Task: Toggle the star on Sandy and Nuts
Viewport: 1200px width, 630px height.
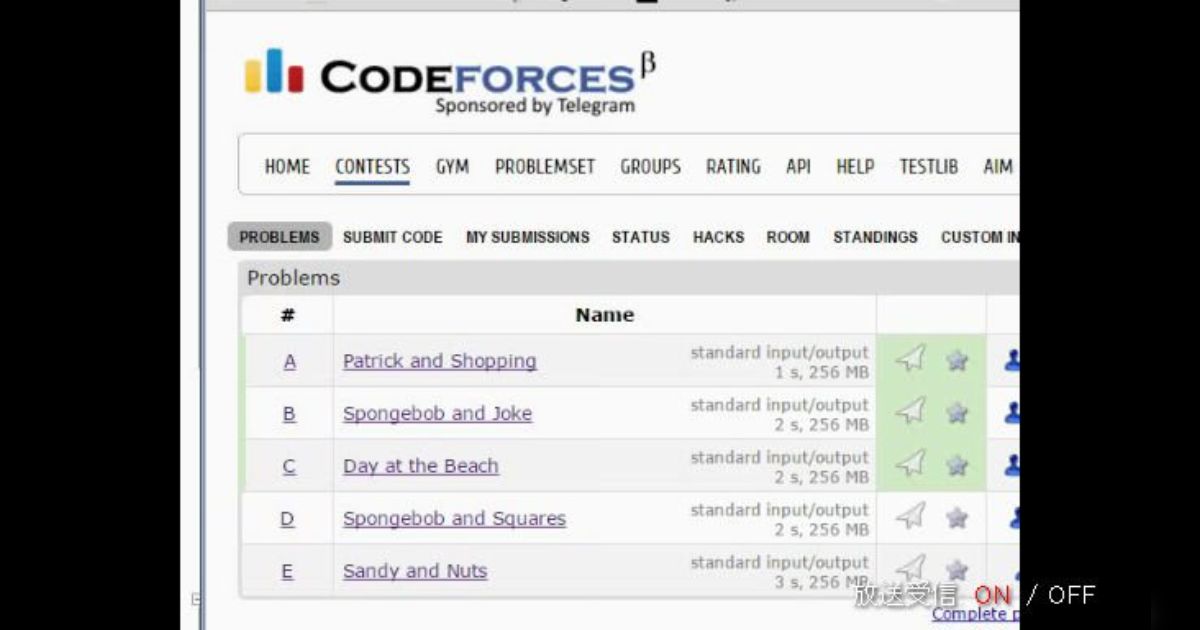Action: tap(956, 570)
